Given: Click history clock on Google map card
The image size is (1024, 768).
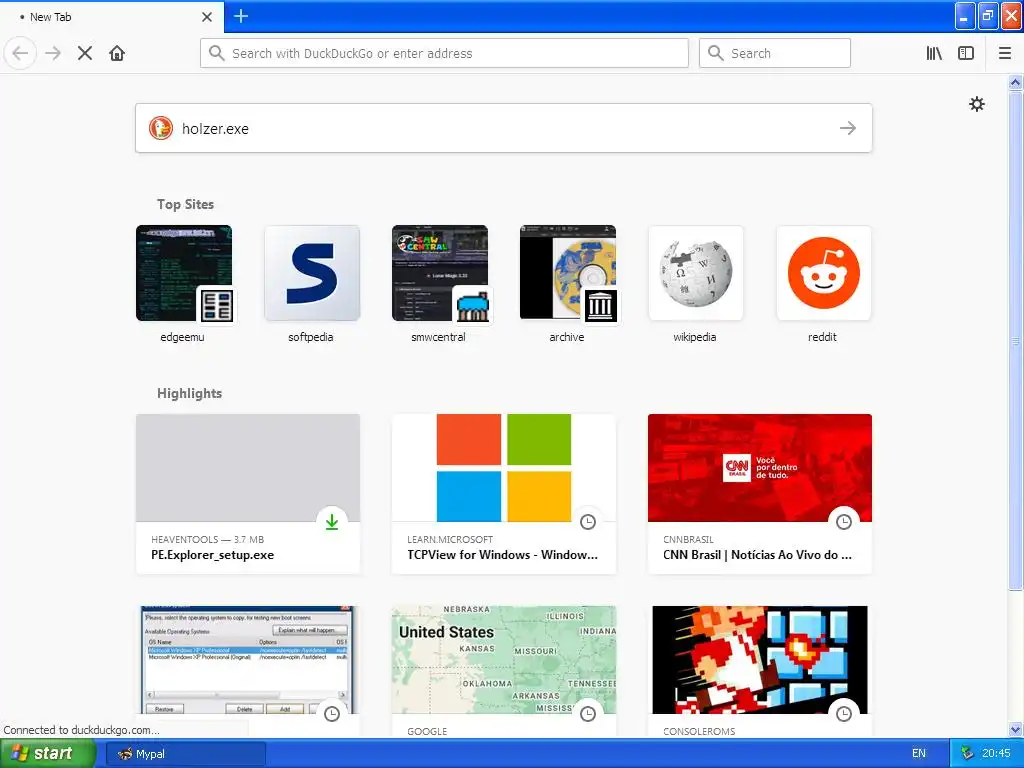Looking at the screenshot, I should (x=588, y=714).
